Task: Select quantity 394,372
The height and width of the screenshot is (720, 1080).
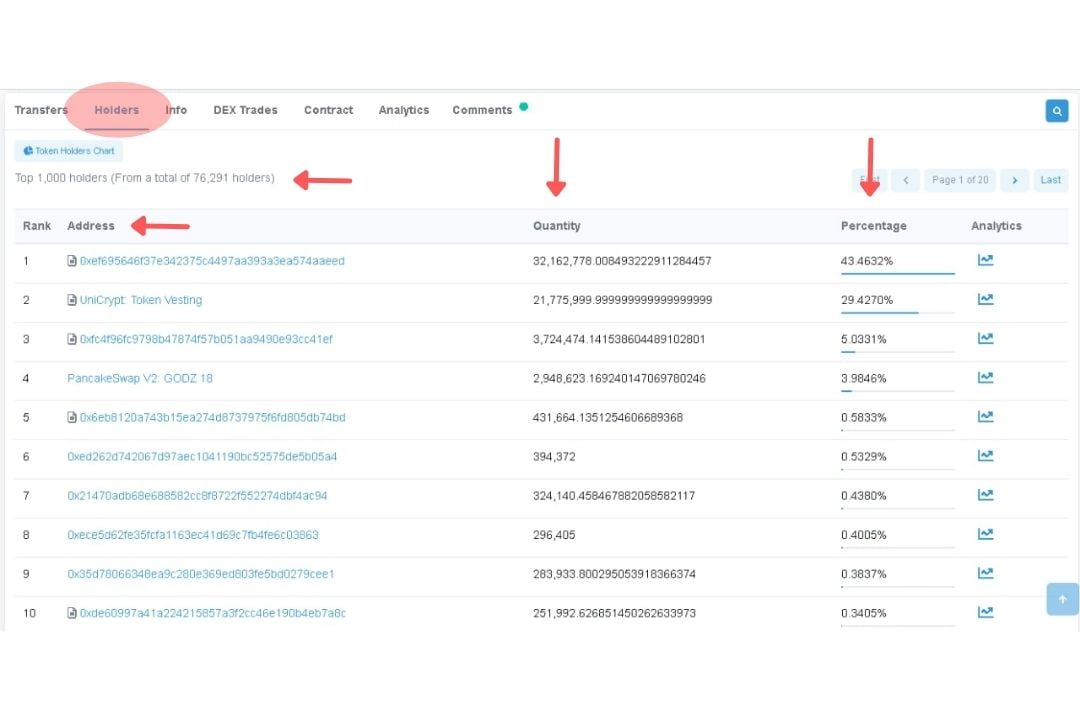Action: 554,456
